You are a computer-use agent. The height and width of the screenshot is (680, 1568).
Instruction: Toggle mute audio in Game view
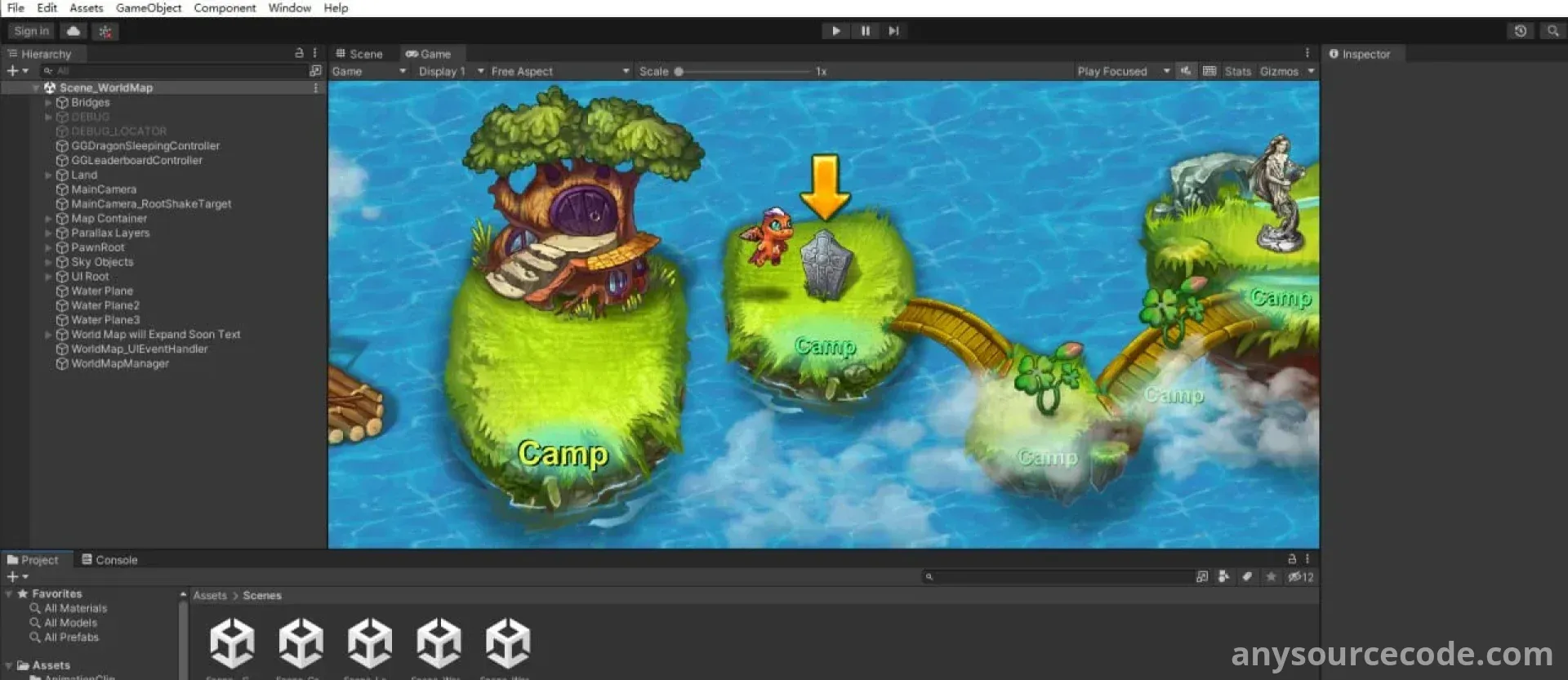tap(1186, 72)
